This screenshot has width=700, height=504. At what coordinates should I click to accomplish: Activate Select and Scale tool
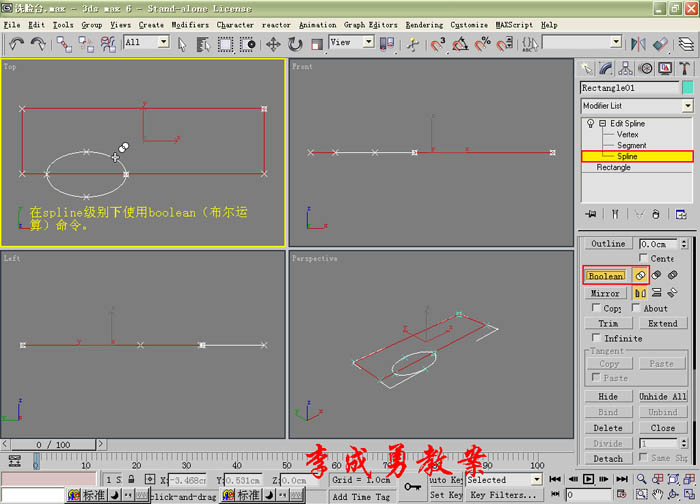click(x=317, y=44)
